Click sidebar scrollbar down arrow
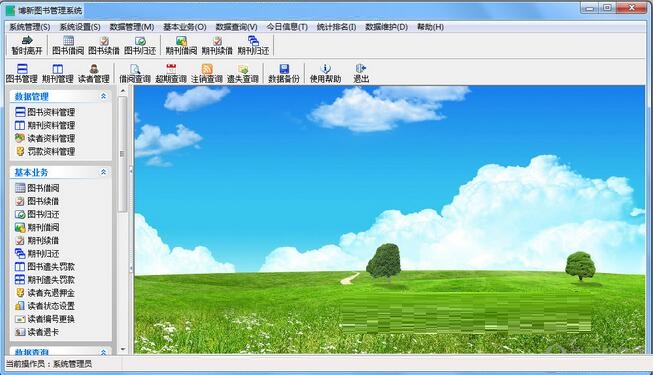Screen dimensions: 653x375 122,349
